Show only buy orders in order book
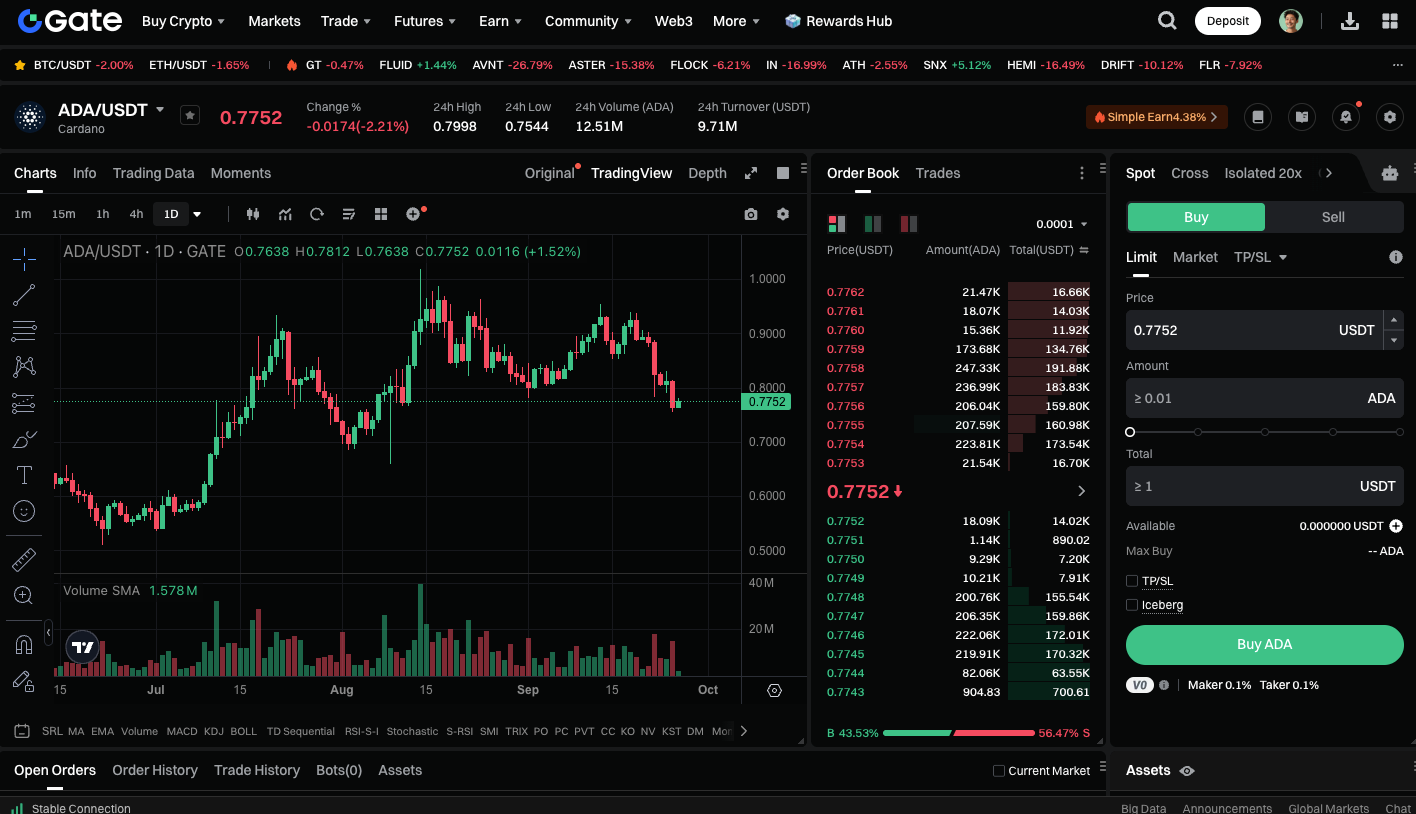The image size is (1416, 814). coord(873,224)
